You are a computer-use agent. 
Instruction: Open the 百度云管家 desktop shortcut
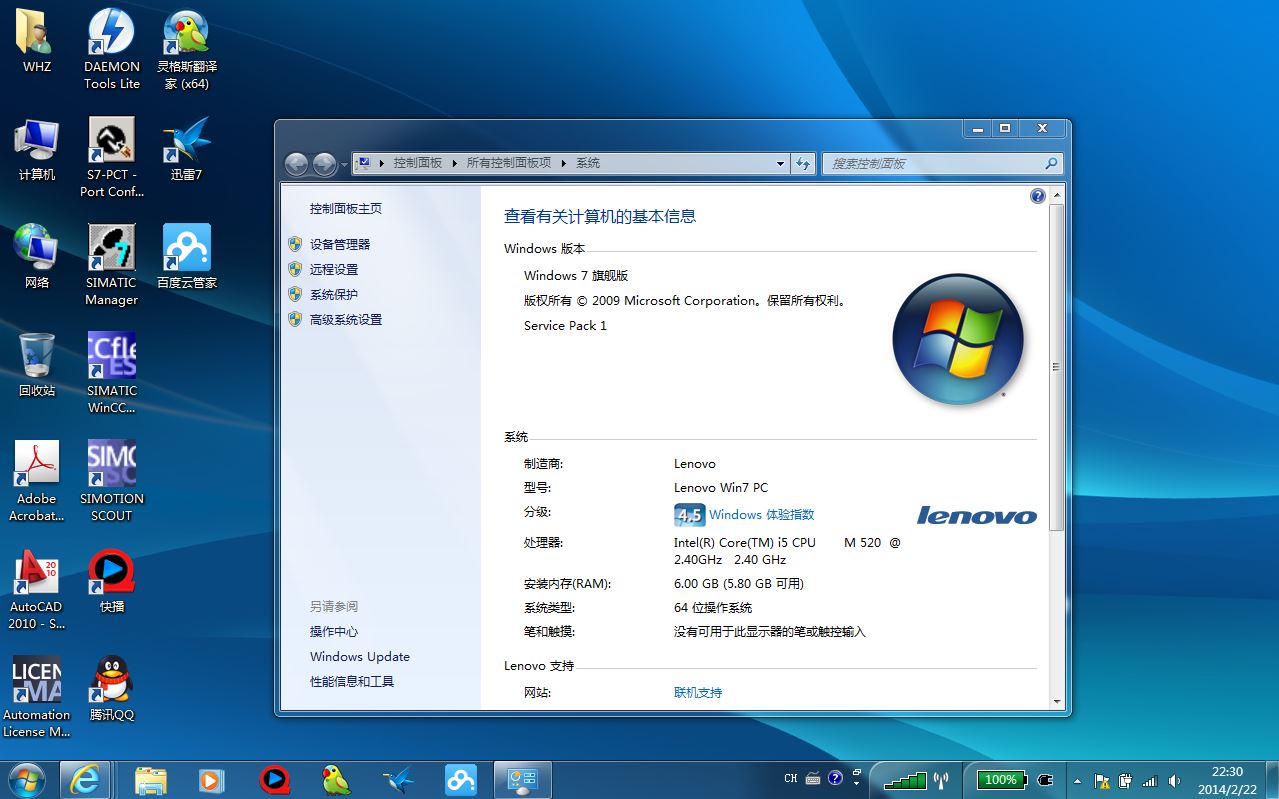(187, 257)
